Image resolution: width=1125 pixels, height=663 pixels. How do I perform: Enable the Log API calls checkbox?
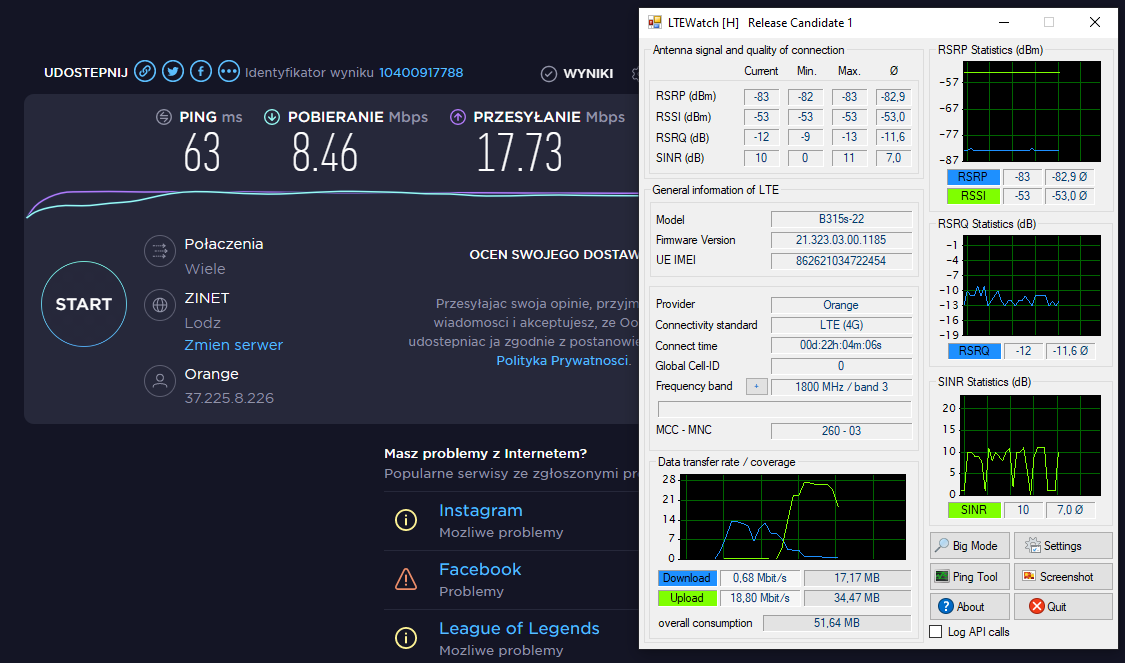click(936, 632)
